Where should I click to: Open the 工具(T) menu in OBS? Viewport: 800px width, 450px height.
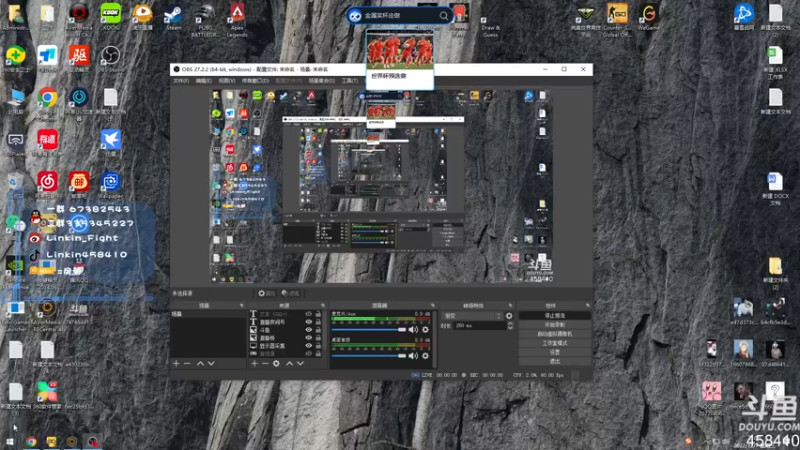(349, 81)
